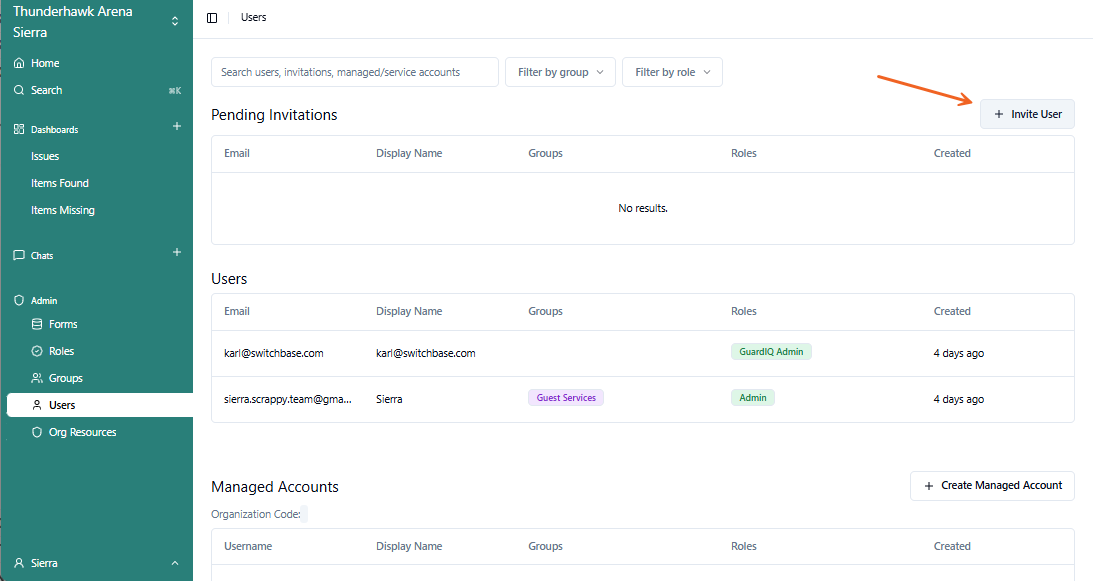Click the Org Resources shield icon
The image size is (1093, 581).
pos(37,432)
